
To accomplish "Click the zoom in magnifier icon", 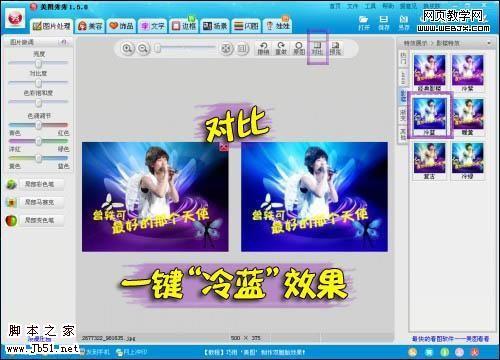I will click(x=127, y=49).
